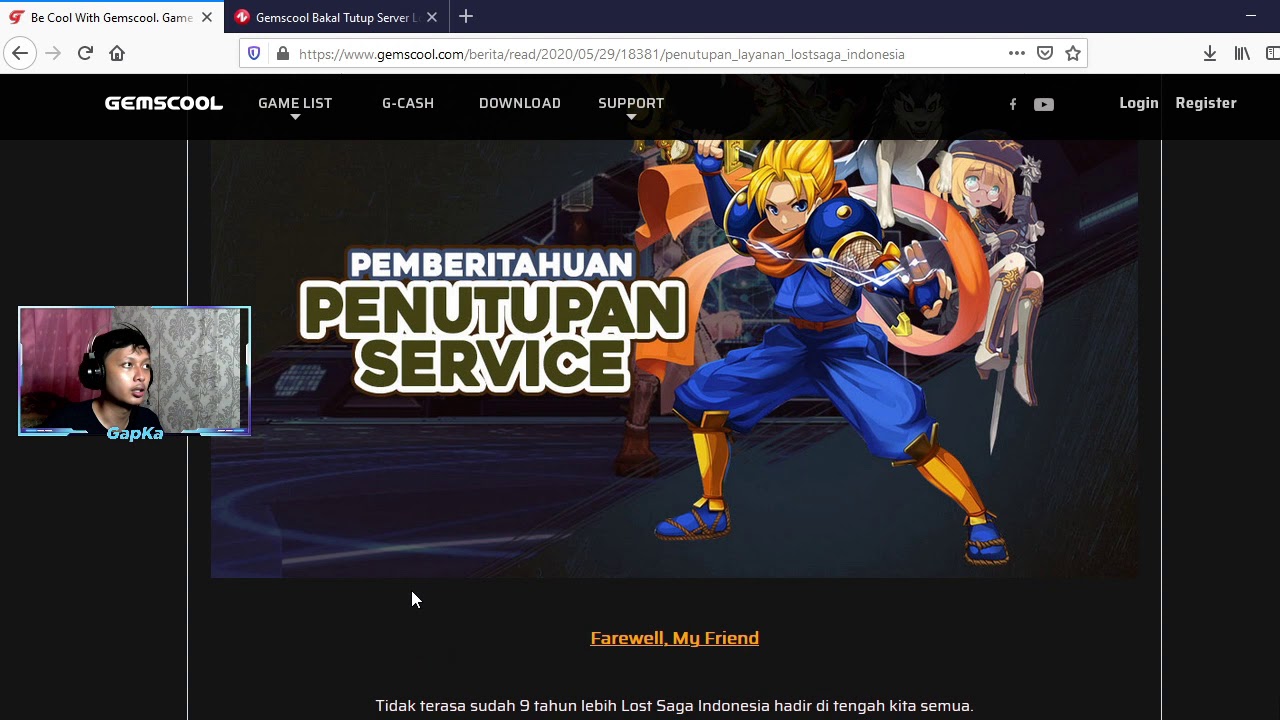Expand the arrow under SUPPORT

[x=631, y=118]
